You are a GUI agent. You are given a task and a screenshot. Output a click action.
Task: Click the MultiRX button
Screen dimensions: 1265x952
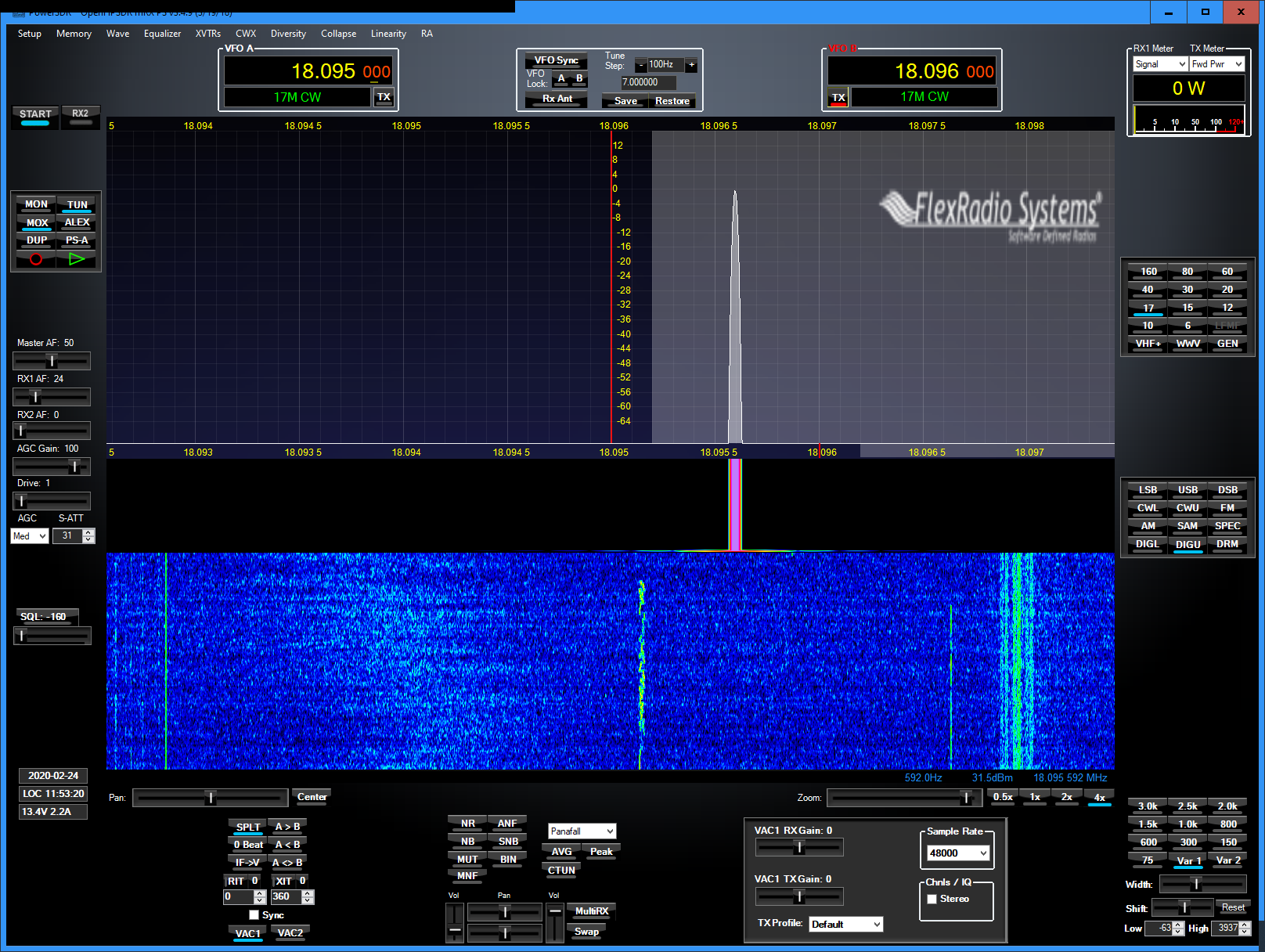592,911
